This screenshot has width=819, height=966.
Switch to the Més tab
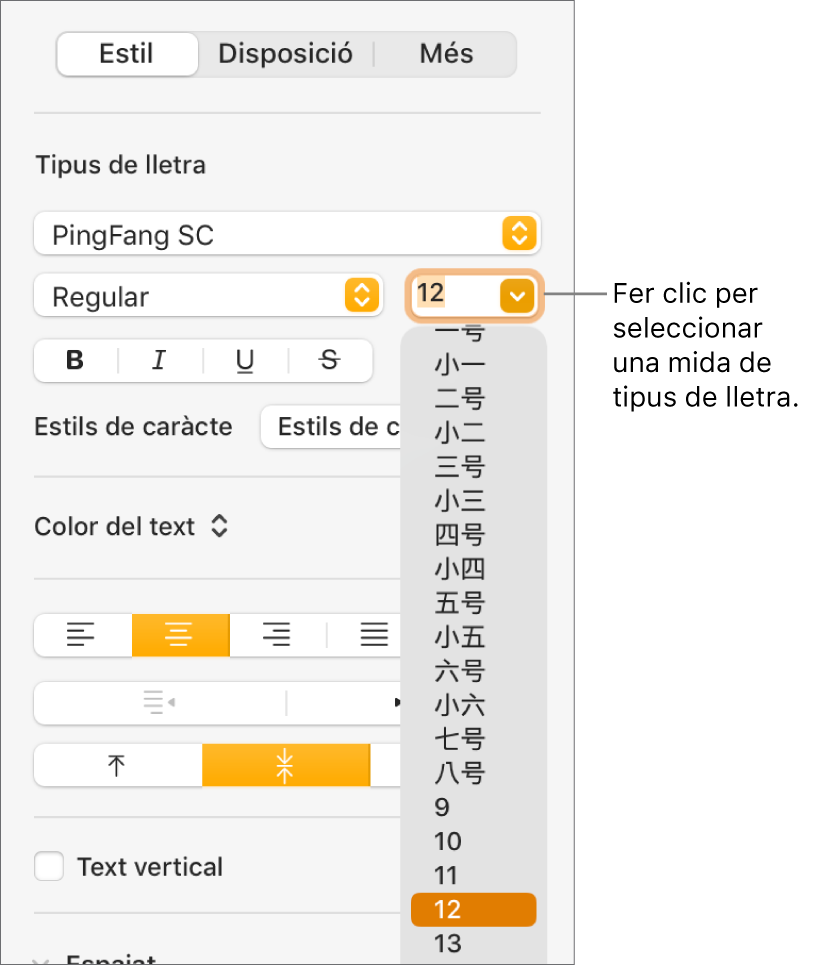(x=446, y=54)
